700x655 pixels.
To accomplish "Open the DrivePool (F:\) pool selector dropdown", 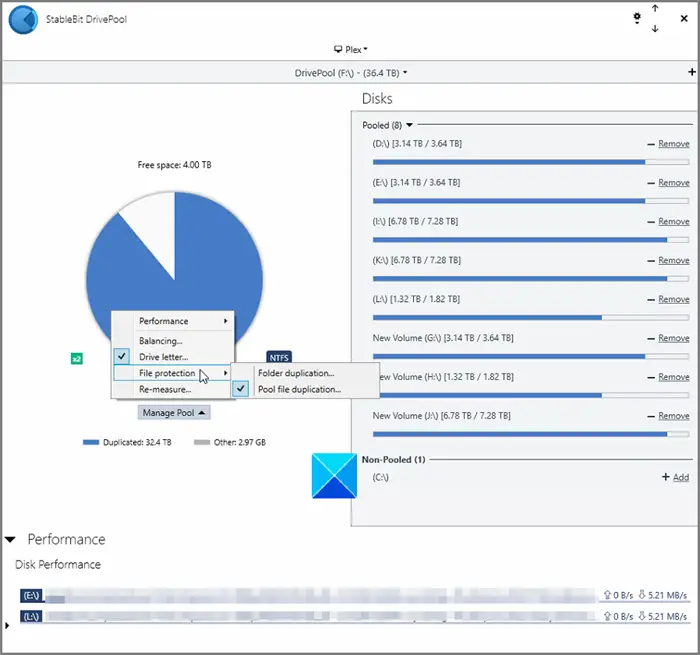I will click(x=351, y=73).
